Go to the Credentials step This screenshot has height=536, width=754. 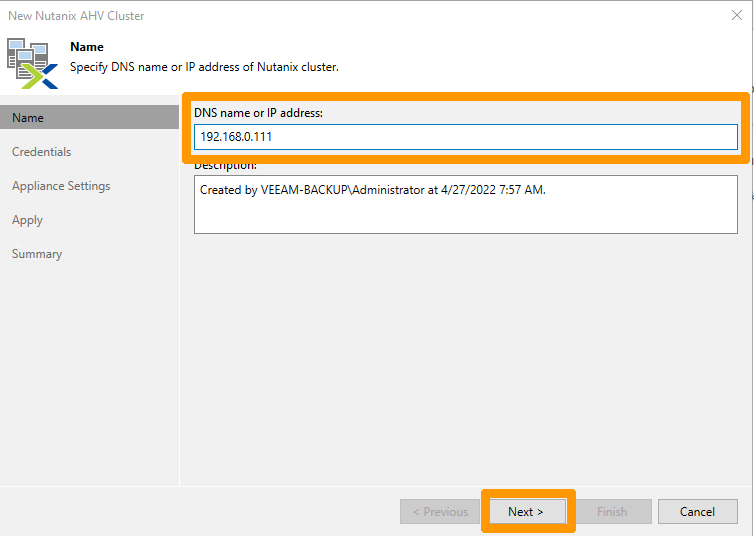(x=41, y=152)
